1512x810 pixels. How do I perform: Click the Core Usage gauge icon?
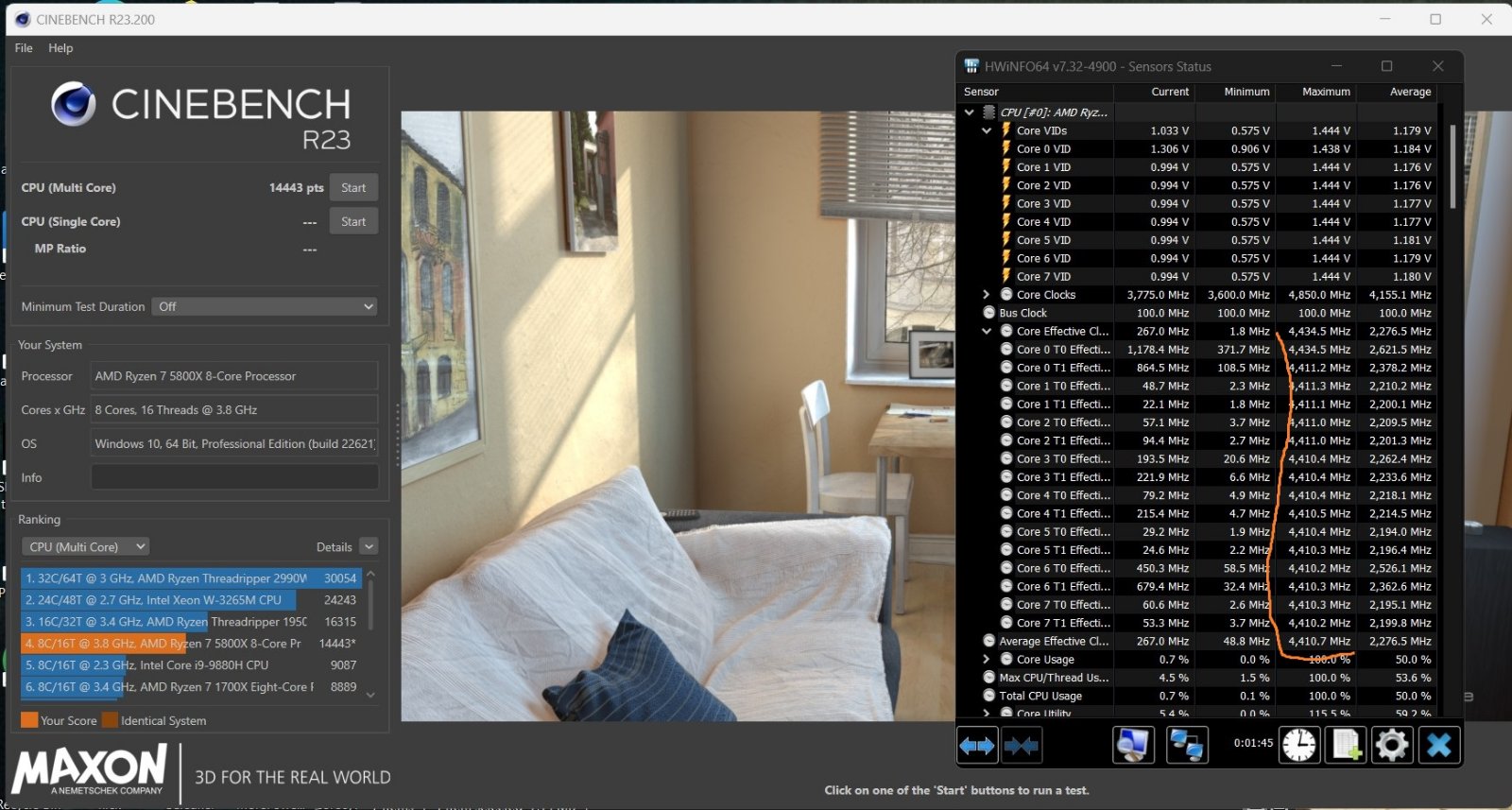1006,659
